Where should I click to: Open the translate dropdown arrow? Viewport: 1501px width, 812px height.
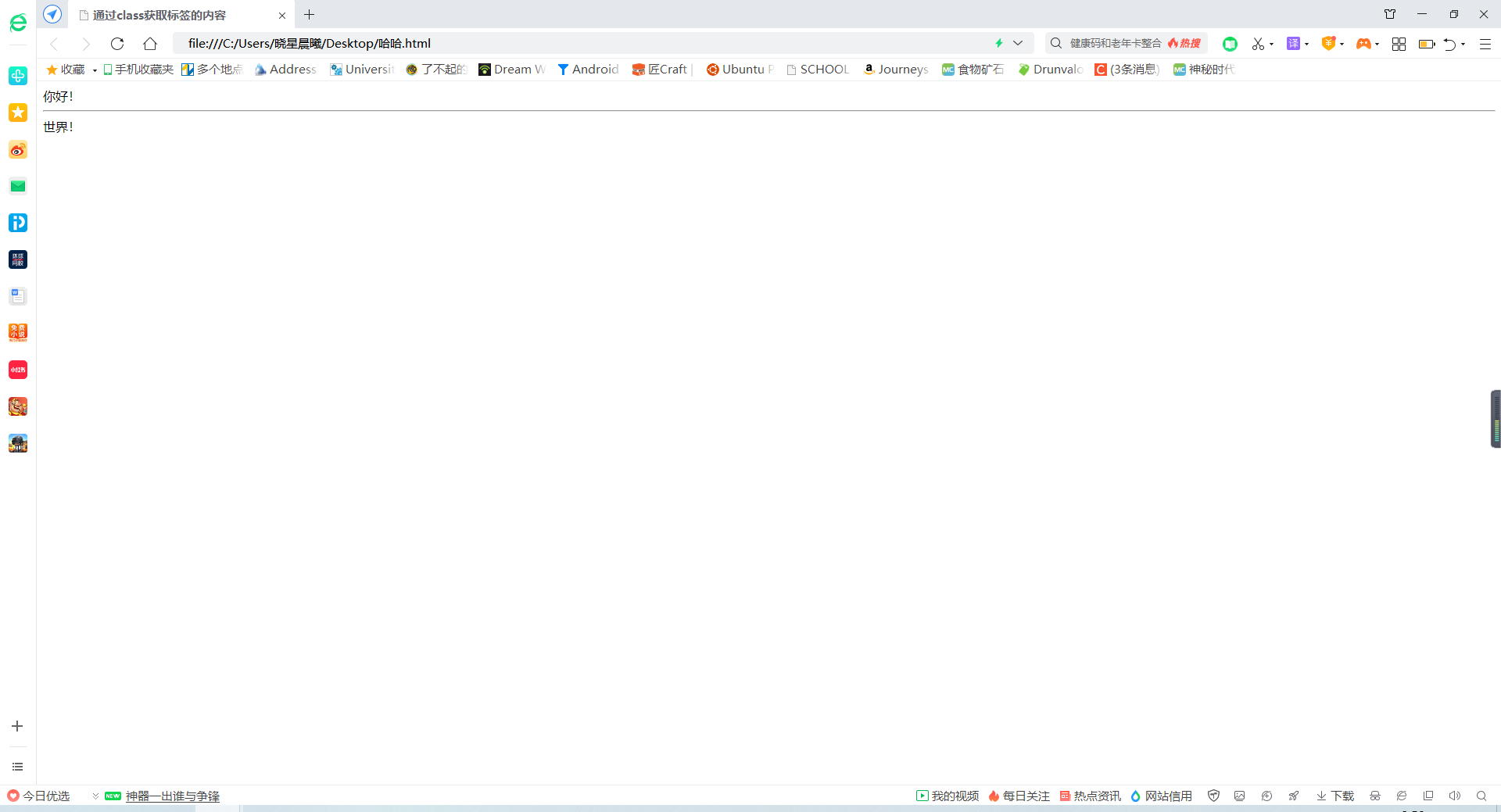click(x=1307, y=45)
